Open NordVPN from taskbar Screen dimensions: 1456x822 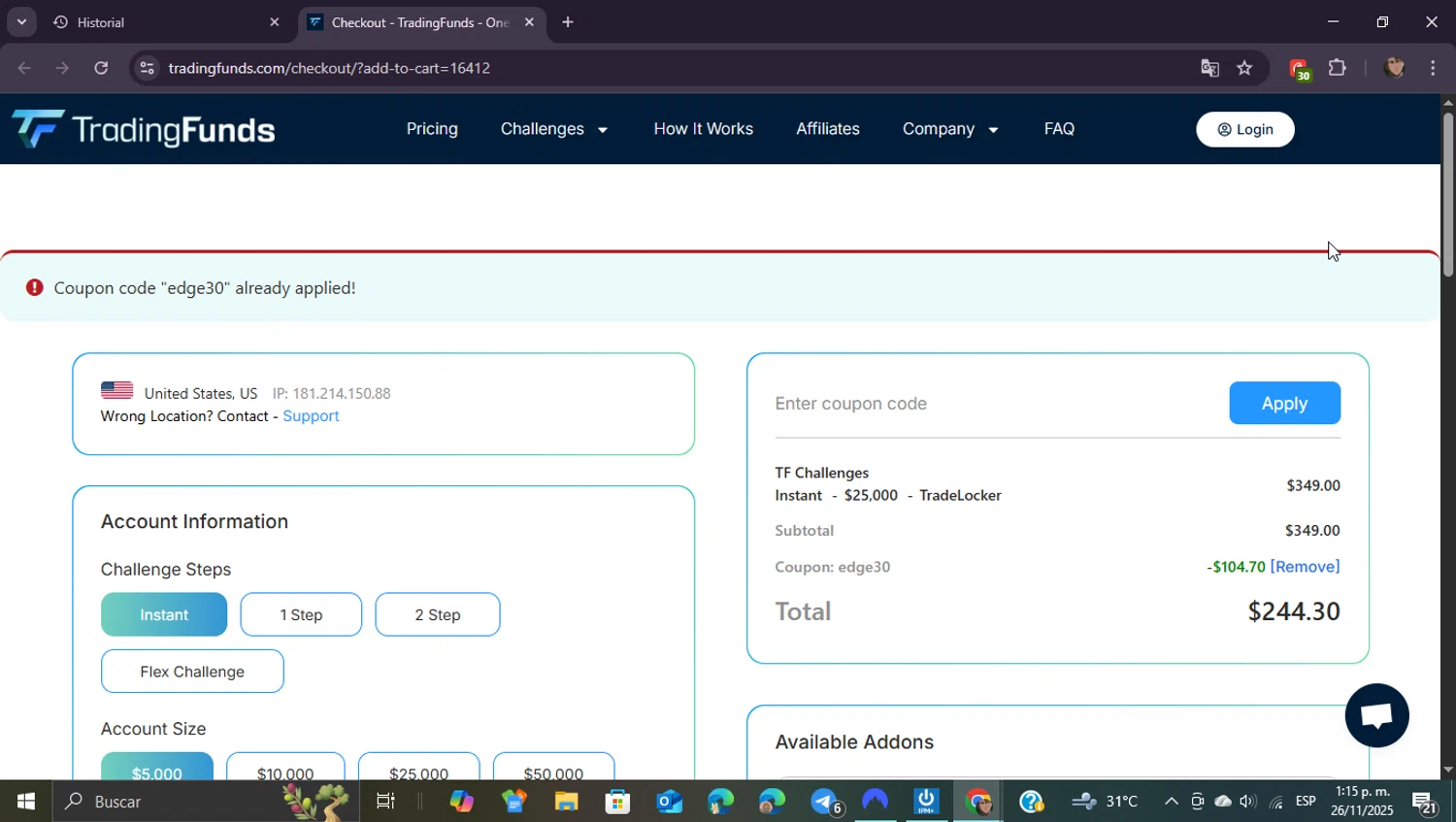pos(875,802)
